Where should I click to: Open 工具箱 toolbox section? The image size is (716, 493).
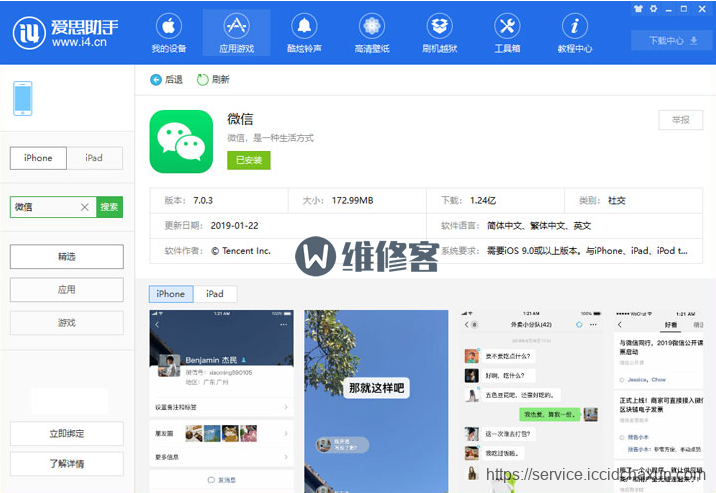point(507,33)
